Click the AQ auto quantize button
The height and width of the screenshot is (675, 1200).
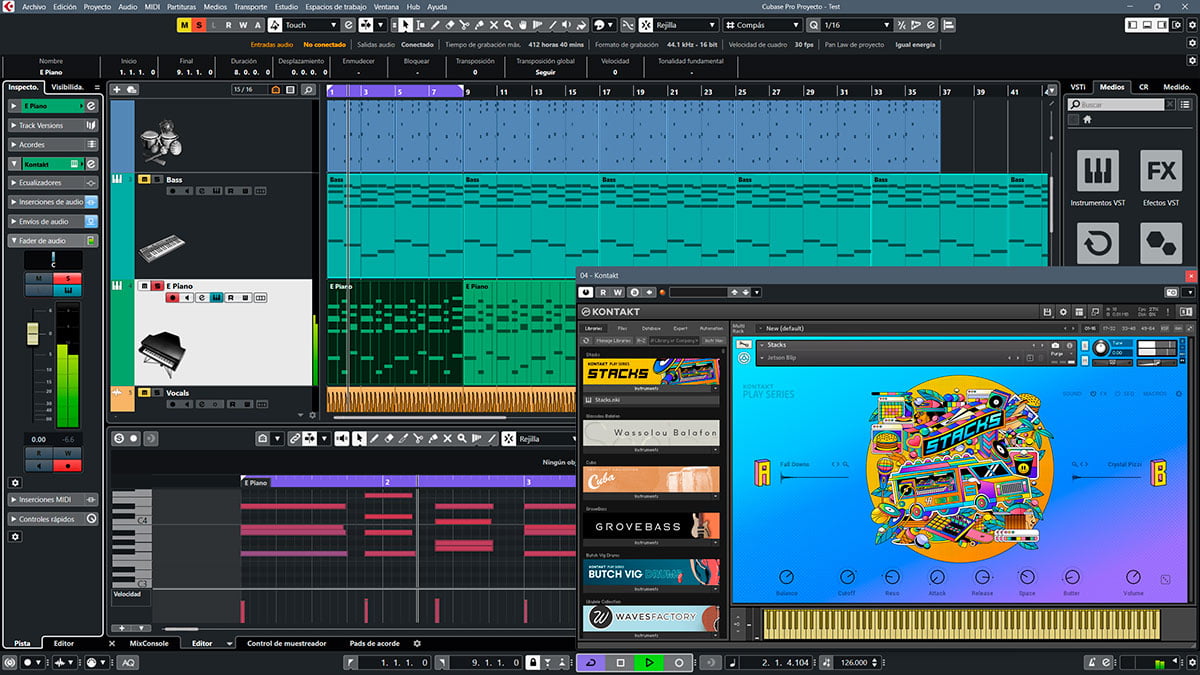(129, 663)
